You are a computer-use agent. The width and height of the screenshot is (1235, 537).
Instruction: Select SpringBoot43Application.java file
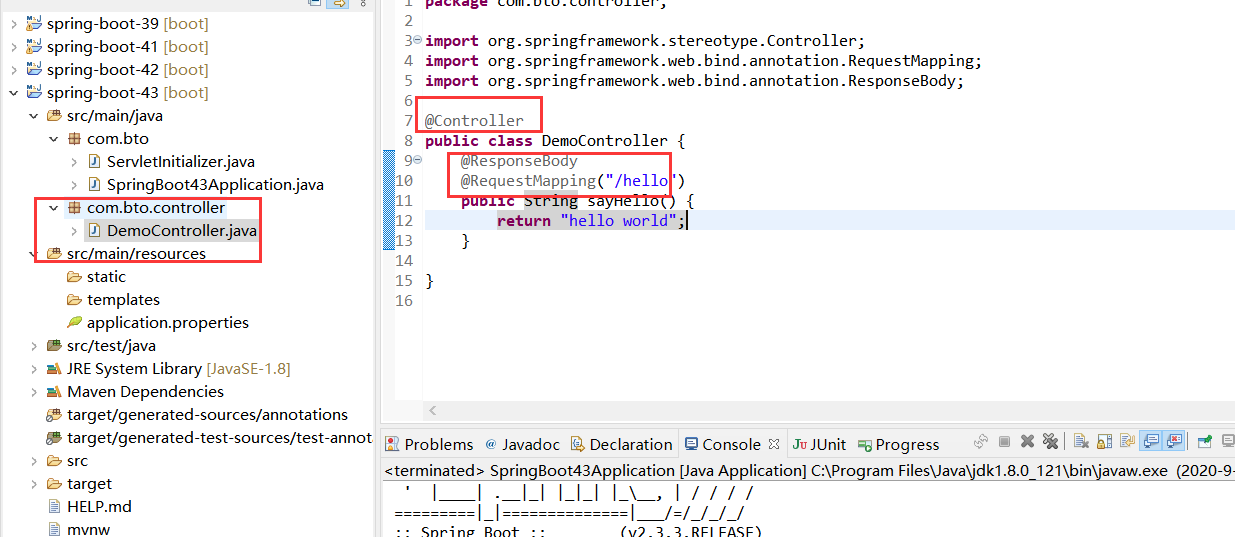click(x=215, y=184)
